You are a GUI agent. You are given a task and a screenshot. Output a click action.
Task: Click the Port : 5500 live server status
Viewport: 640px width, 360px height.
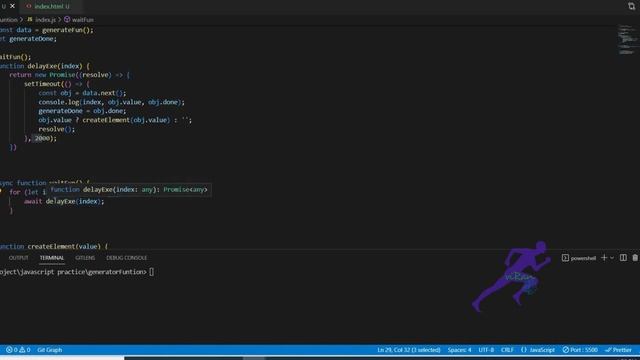[580, 350]
